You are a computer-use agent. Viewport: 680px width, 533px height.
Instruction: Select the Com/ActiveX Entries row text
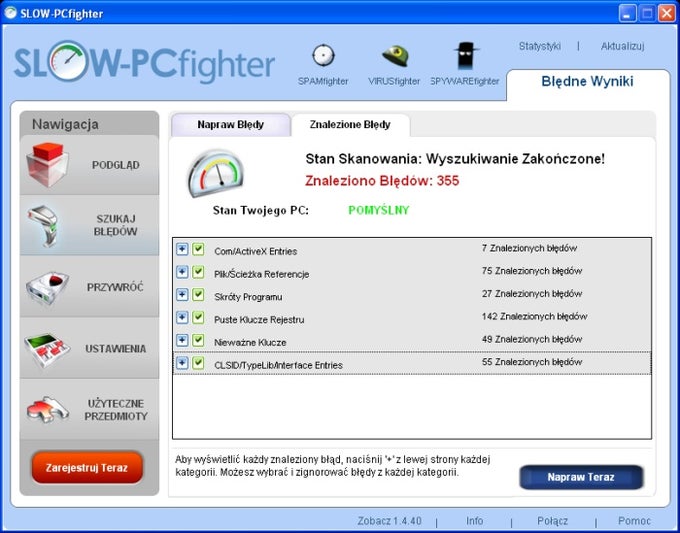click(x=255, y=252)
